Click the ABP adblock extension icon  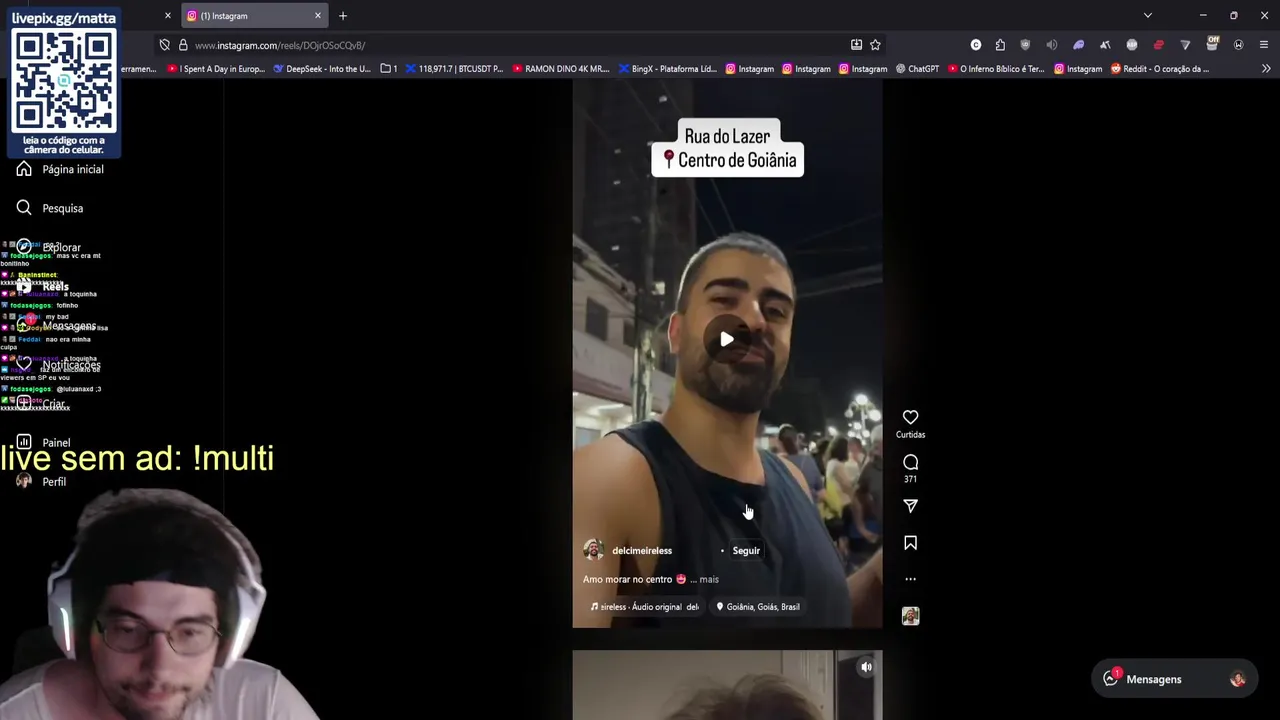[1132, 45]
